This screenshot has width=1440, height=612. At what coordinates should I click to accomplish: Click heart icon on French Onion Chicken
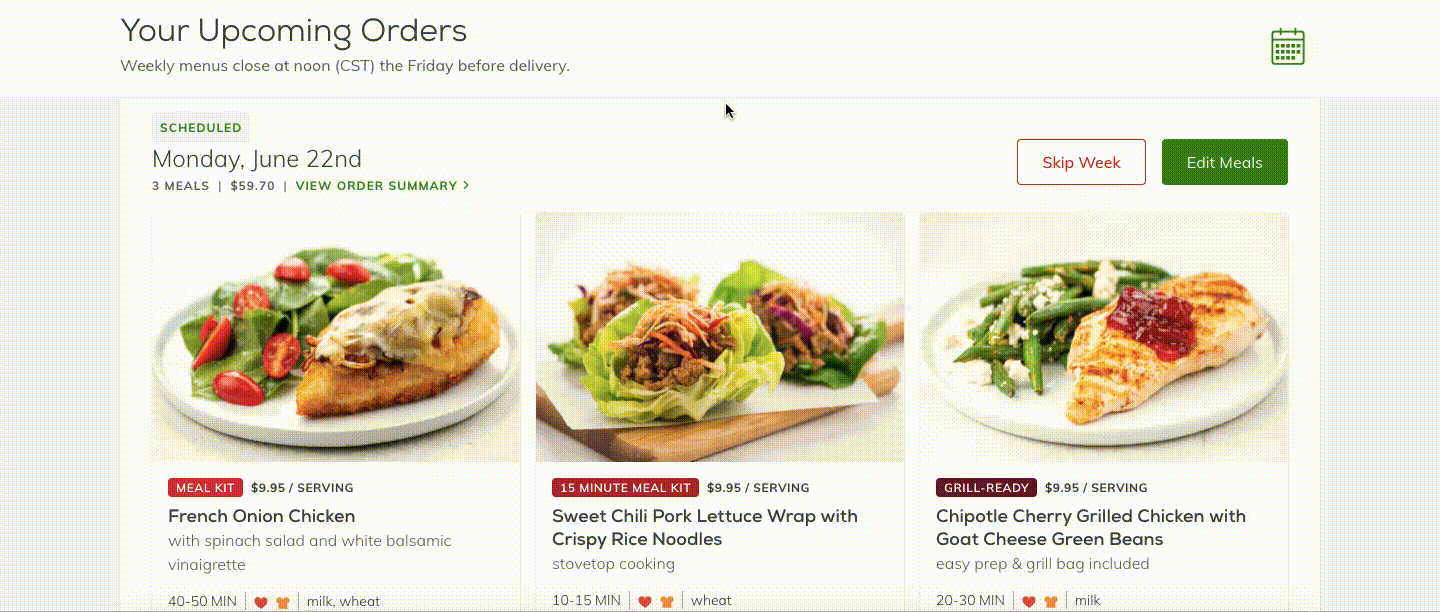pos(261,602)
